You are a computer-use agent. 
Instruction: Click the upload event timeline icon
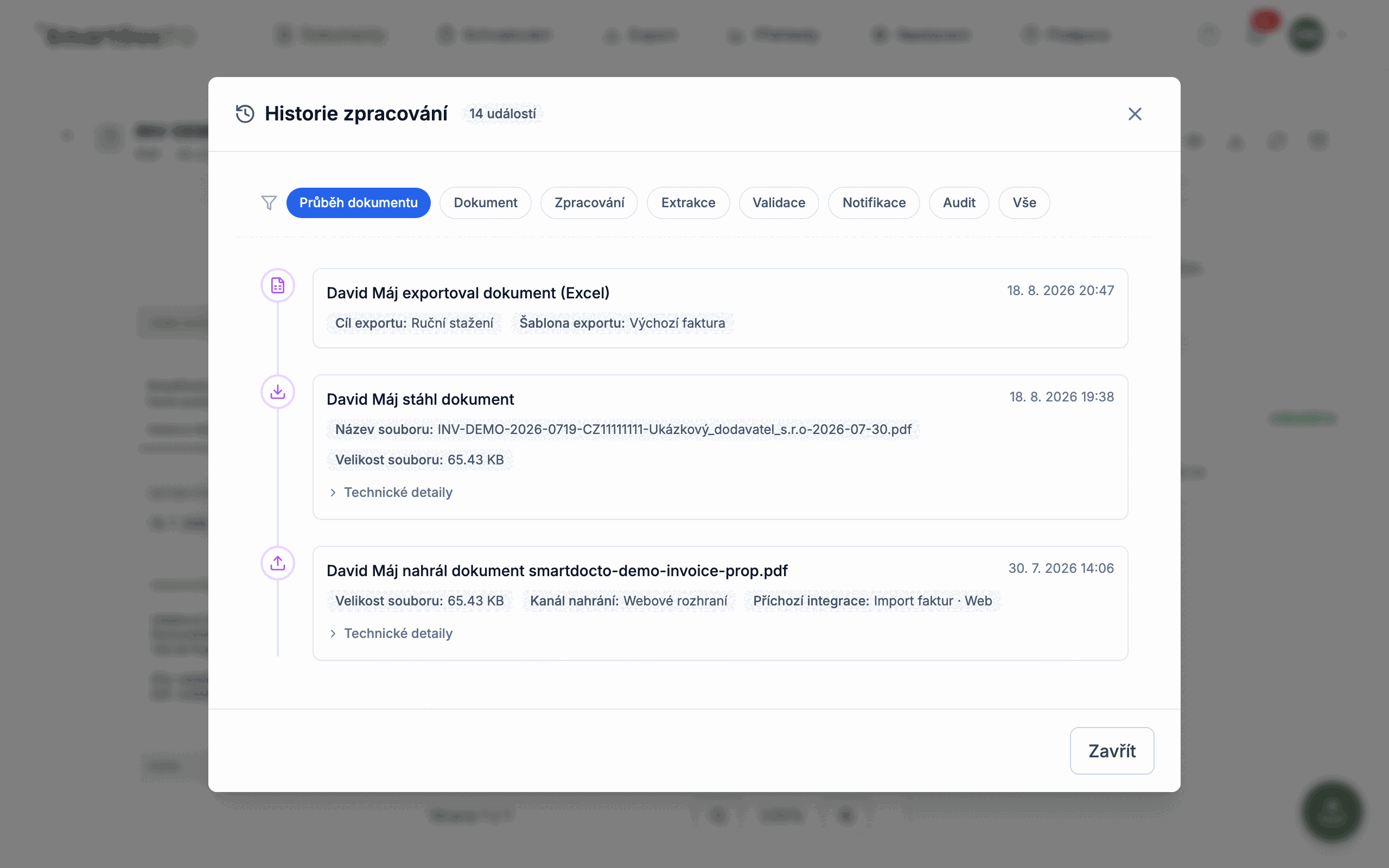278,563
